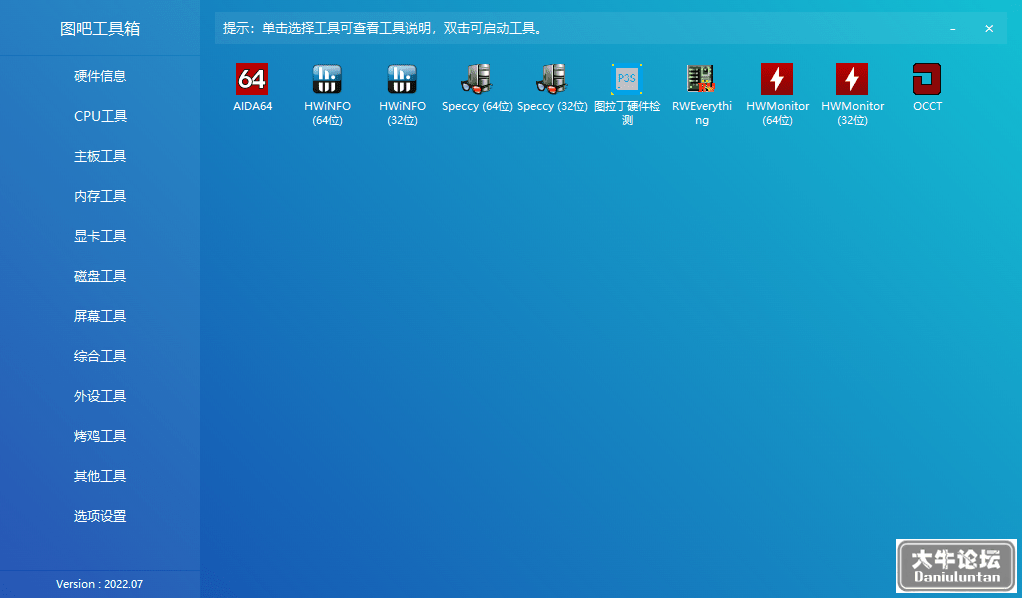Open the CPU工具 category
The width and height of the screenshot is (1022, 598).
100,116
